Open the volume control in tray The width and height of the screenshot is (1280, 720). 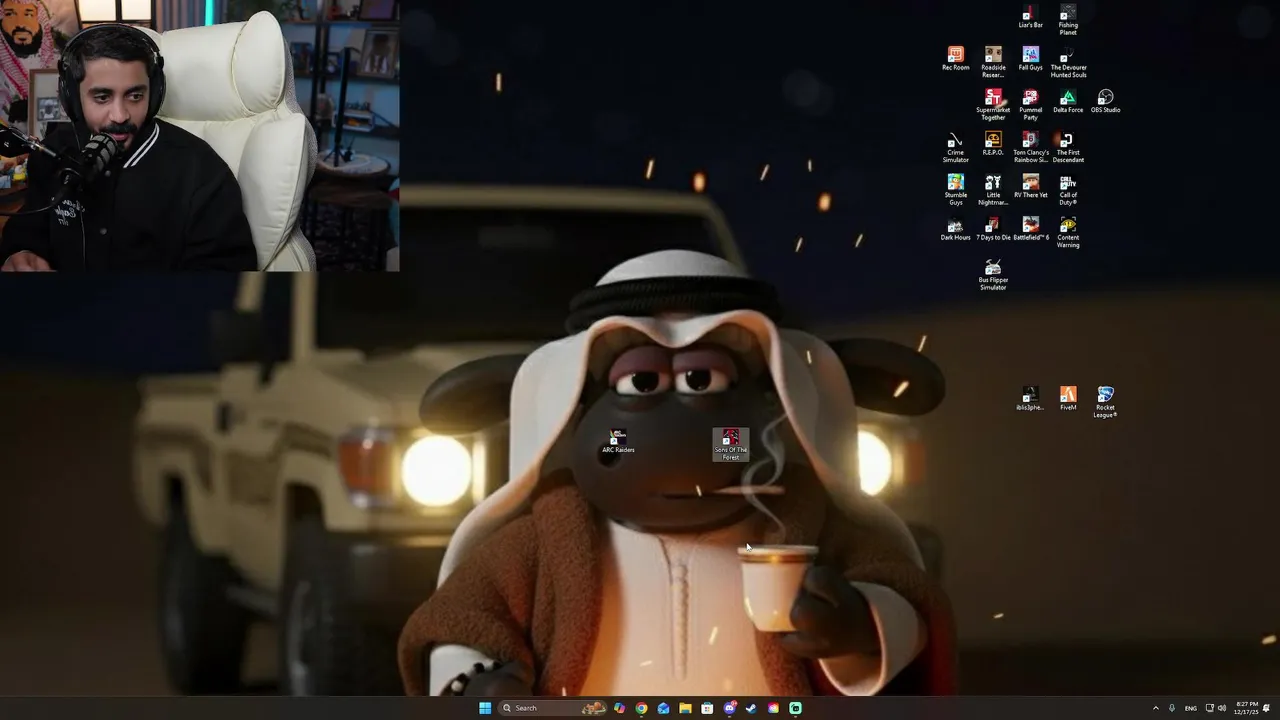[1222, 708]
